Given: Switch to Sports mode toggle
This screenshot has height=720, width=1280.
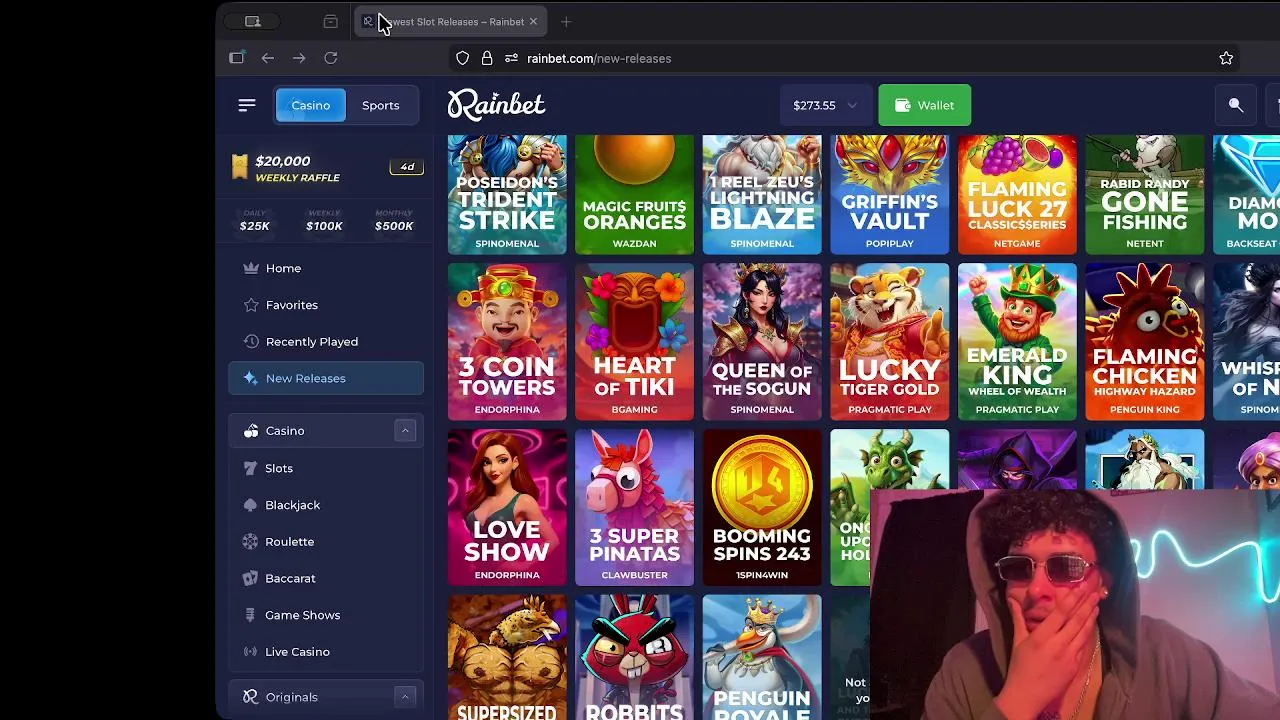Looking at the screenshot, I should [380, 105].
